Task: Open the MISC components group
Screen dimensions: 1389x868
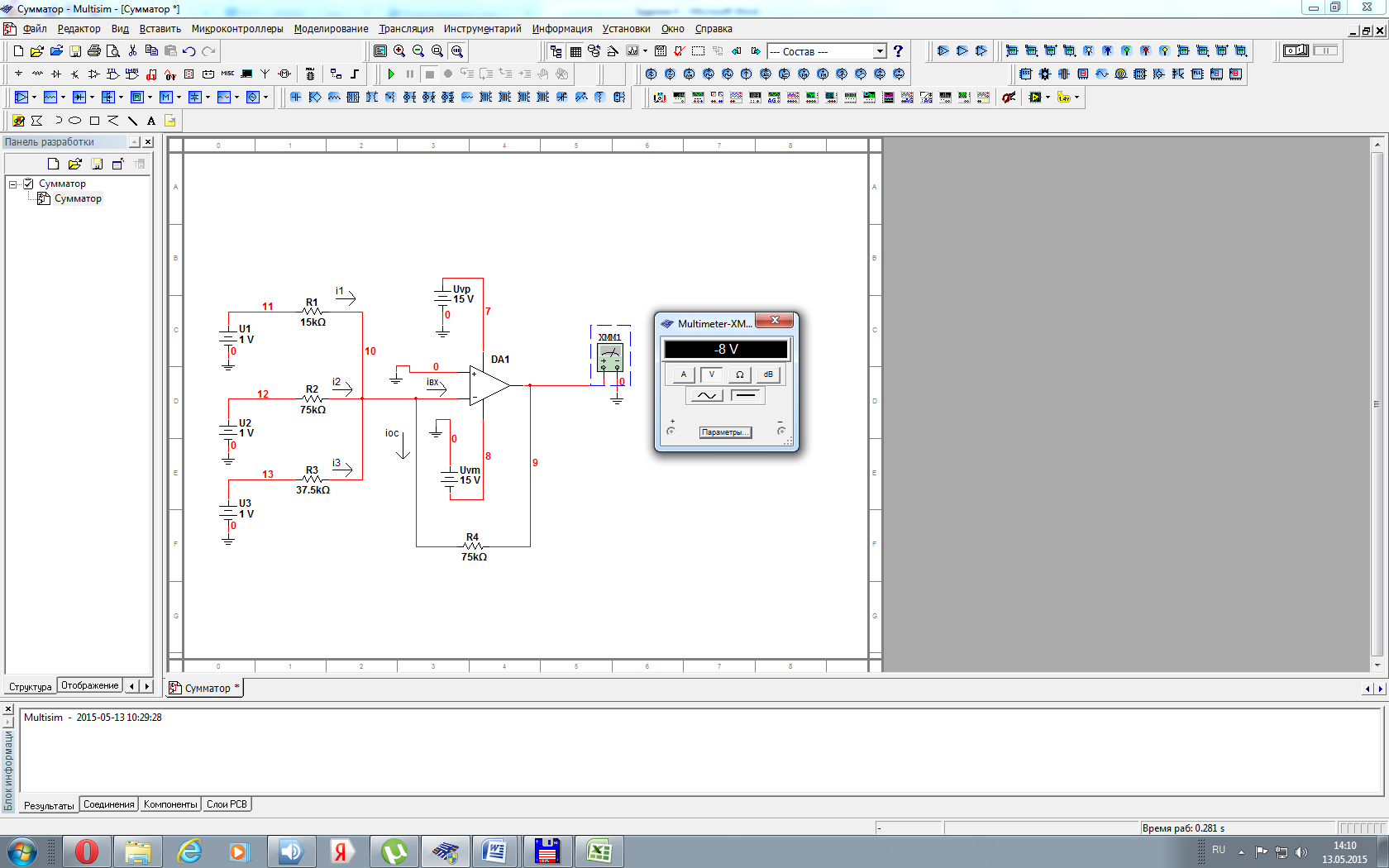Action: (227, 74)
